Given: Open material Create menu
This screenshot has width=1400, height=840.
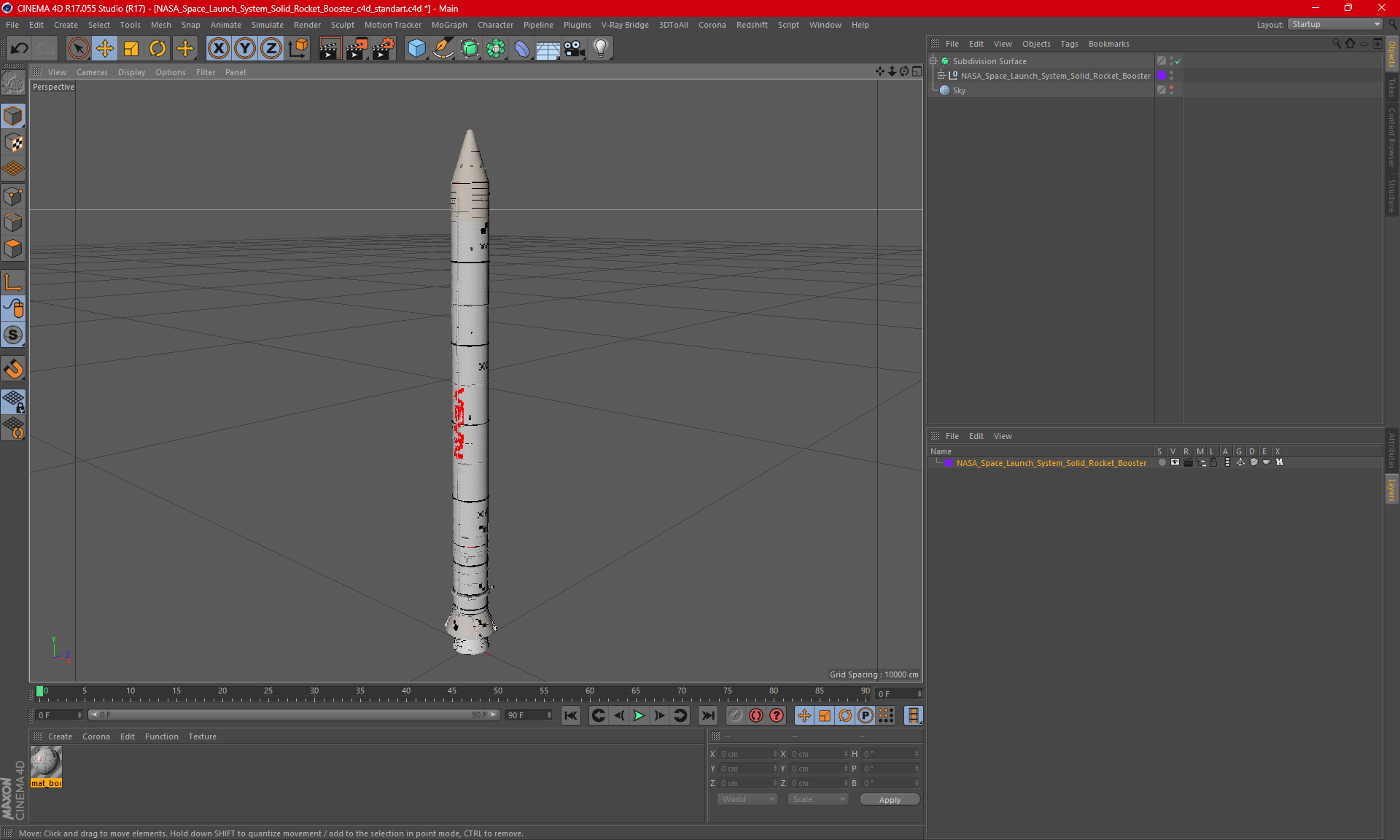Looking at the screenshot, I should (60, 736).
